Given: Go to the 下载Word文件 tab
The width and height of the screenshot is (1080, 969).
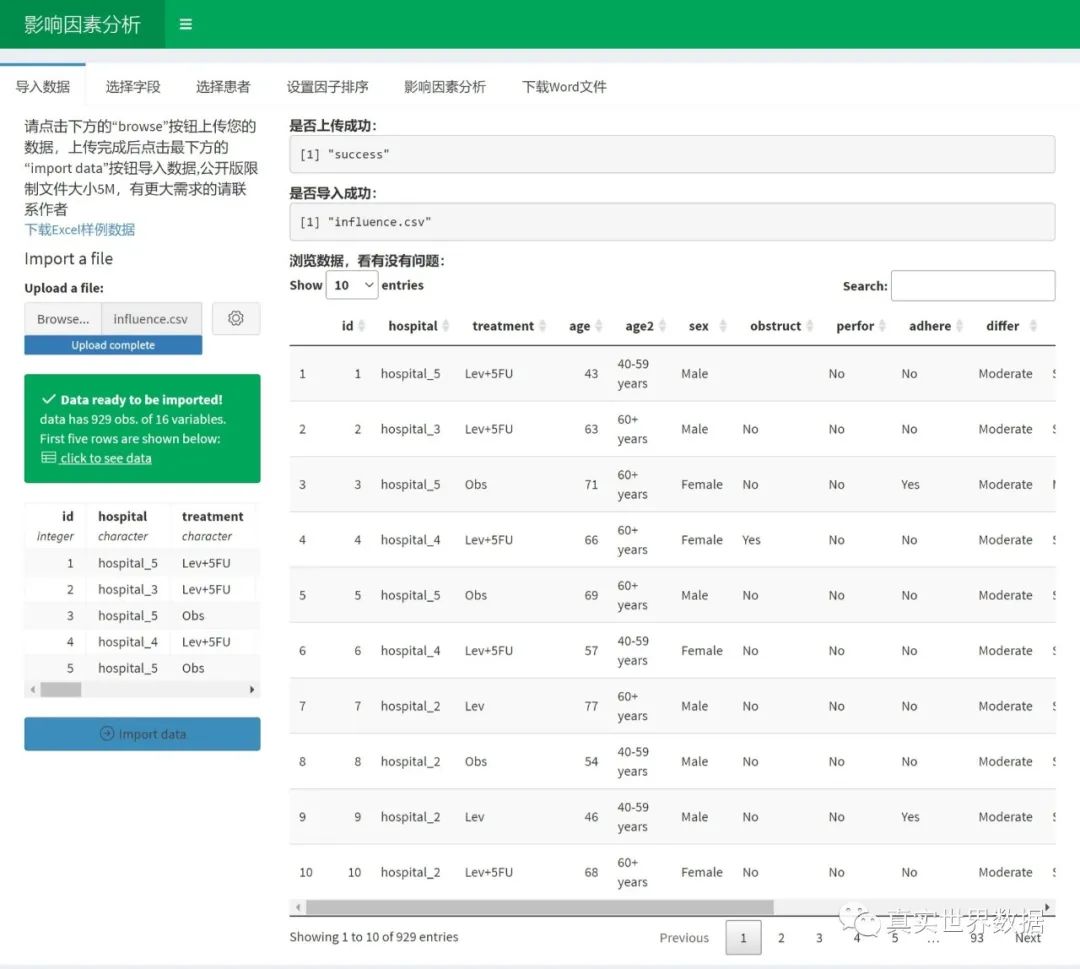Looking at the screenshot, I should pos(564,87).
